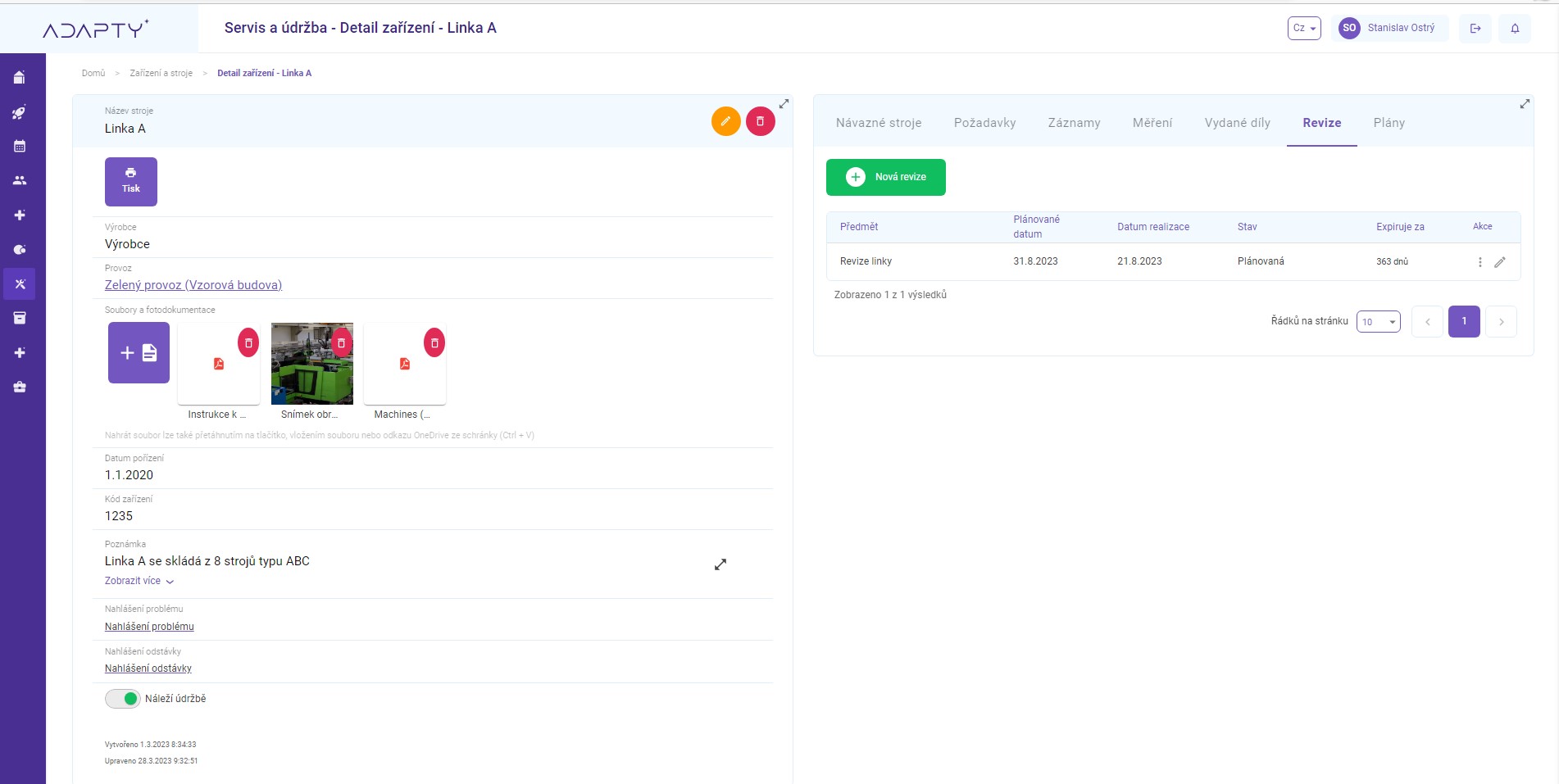Image resolution: width=1559 pixels, height=784 pixels.
Task: Select the Revize tab
Action: click(x=1322, y=123)
